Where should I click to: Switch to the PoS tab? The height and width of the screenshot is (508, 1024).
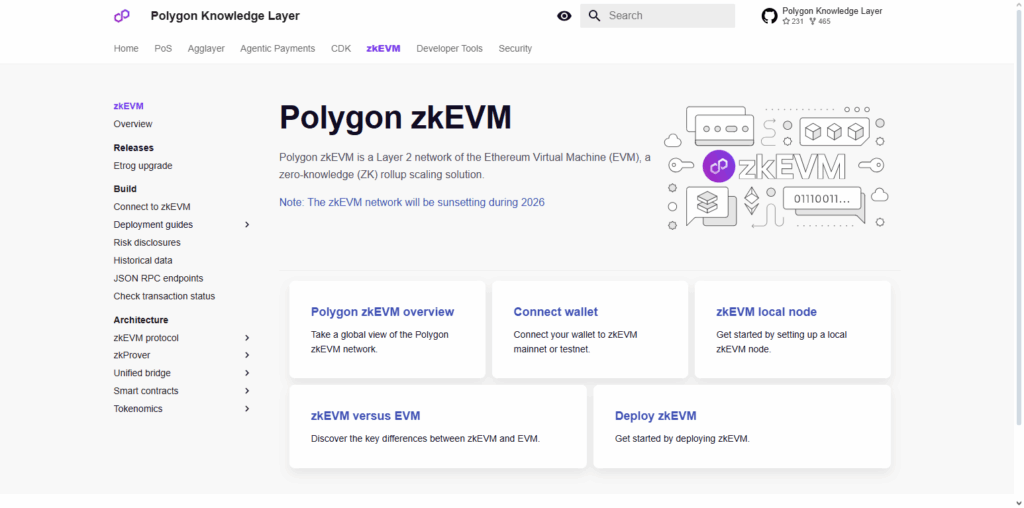163,48
